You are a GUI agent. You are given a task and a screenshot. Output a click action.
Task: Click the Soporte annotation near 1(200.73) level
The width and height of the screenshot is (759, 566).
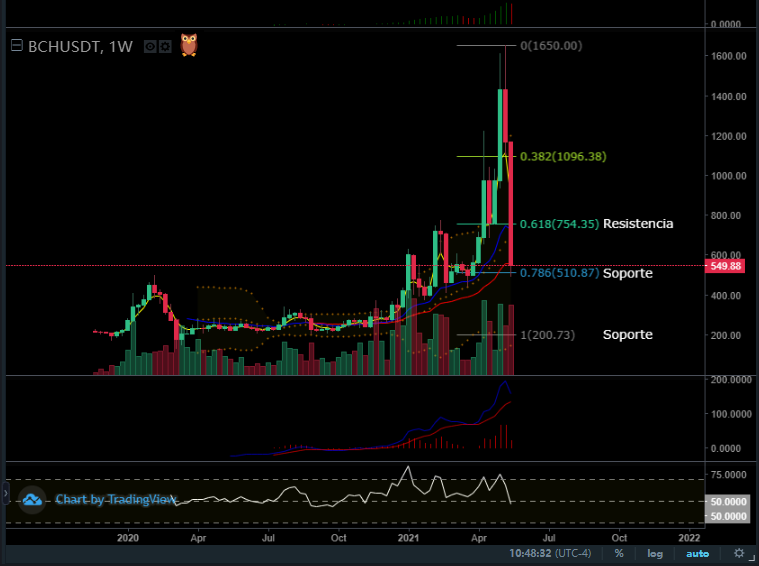pyautogui.click(x=627, y=335)
